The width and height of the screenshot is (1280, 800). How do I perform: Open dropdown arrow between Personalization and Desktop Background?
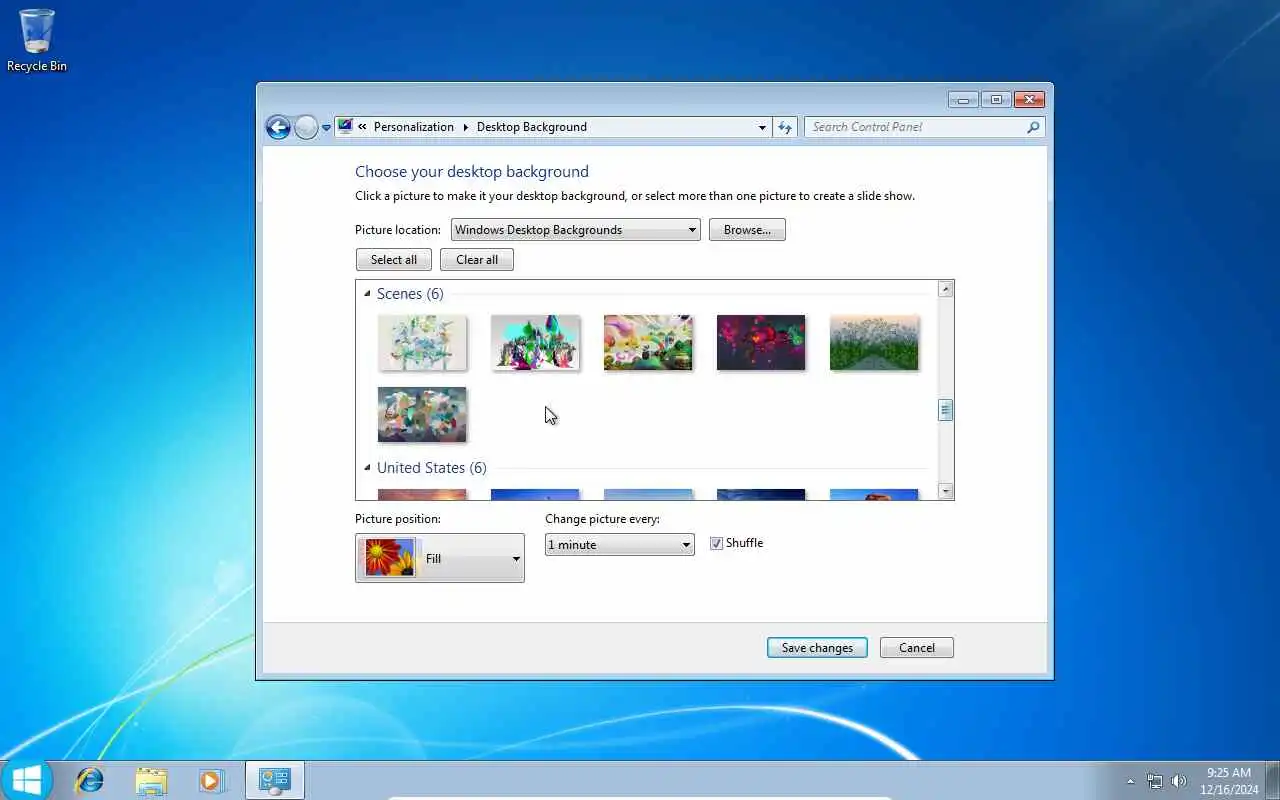(465, 127)
